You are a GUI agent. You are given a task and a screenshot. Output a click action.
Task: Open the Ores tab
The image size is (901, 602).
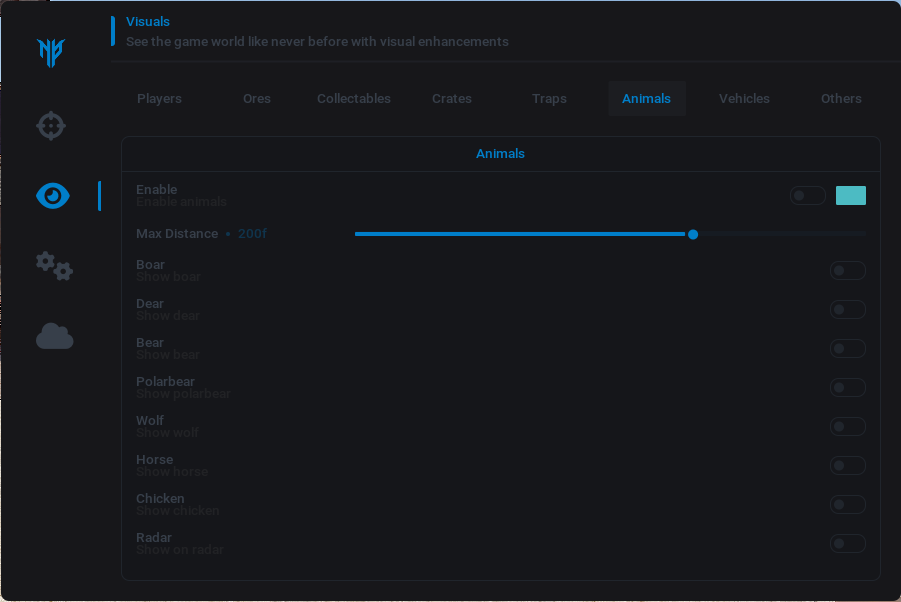(x=257, y=99)
